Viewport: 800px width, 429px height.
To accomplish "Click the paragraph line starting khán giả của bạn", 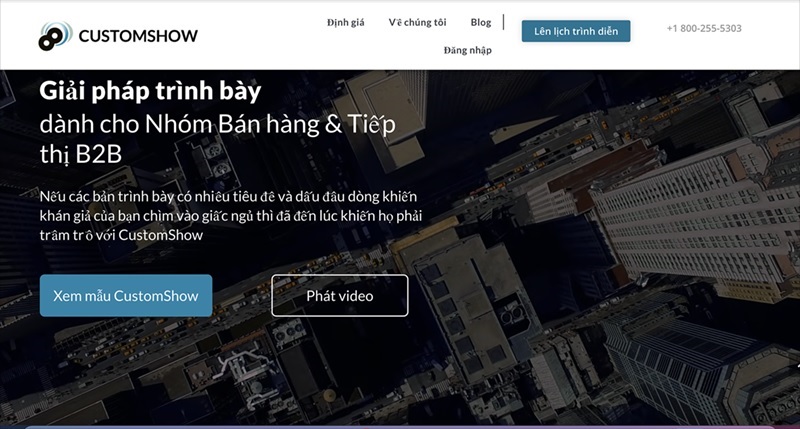I will pos(231,216).
